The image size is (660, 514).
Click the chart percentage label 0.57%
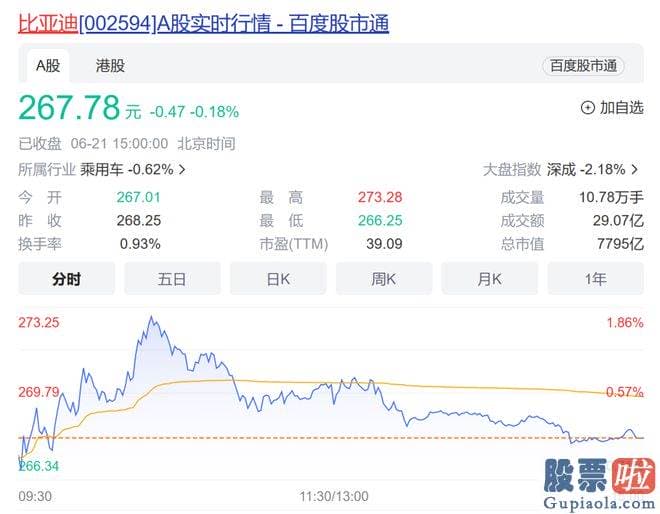(x=625, y=392)
